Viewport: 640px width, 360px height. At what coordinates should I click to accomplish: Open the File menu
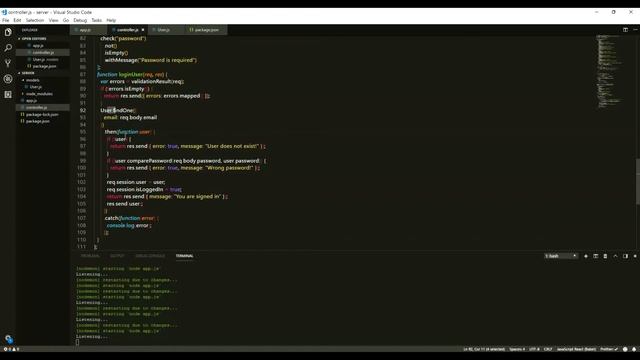6,20
